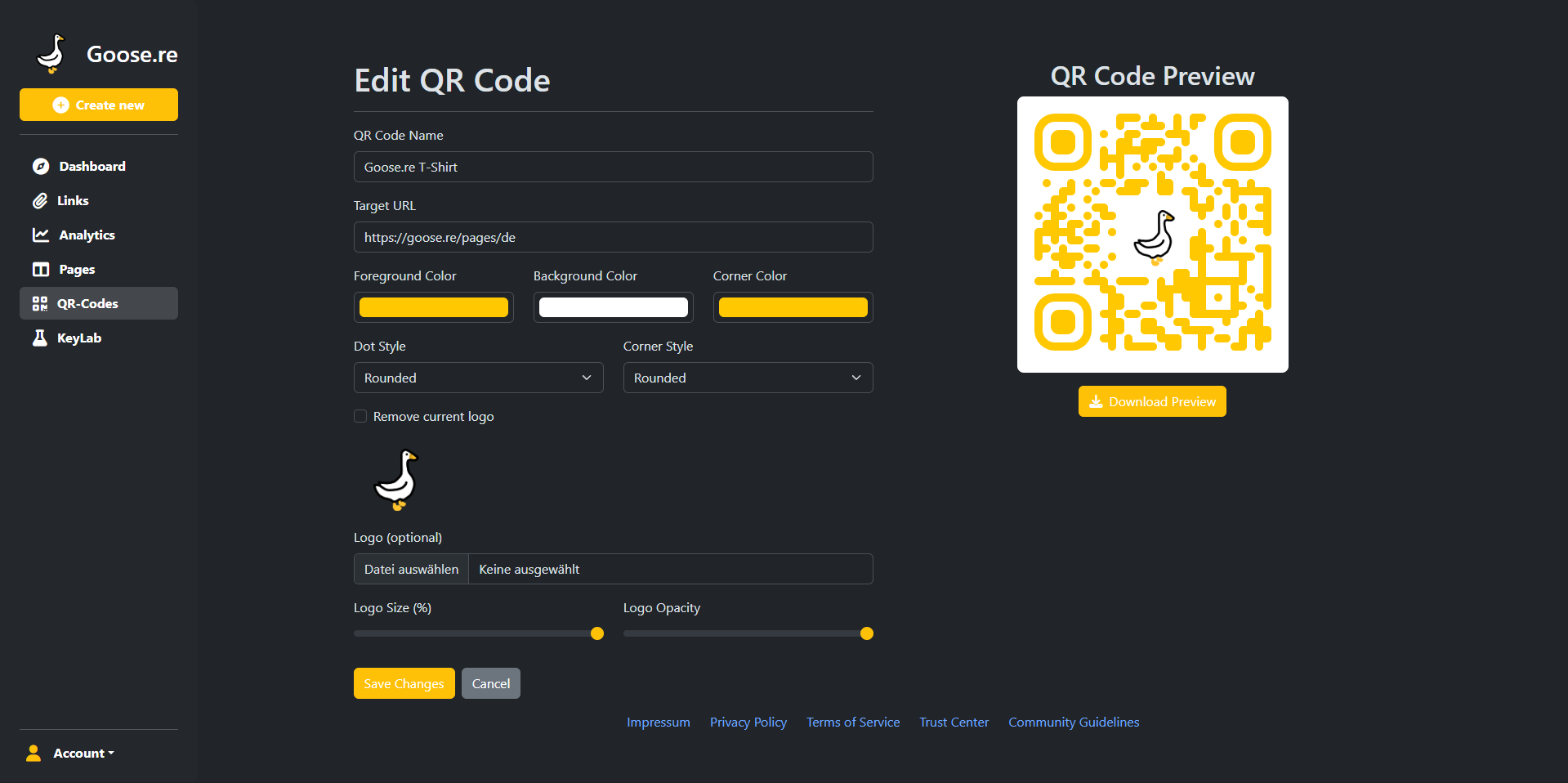Image resolution: width=1568 pixels, height=783 pixels.
Task: Click the Links chain icon
Action: coord(40,200)
